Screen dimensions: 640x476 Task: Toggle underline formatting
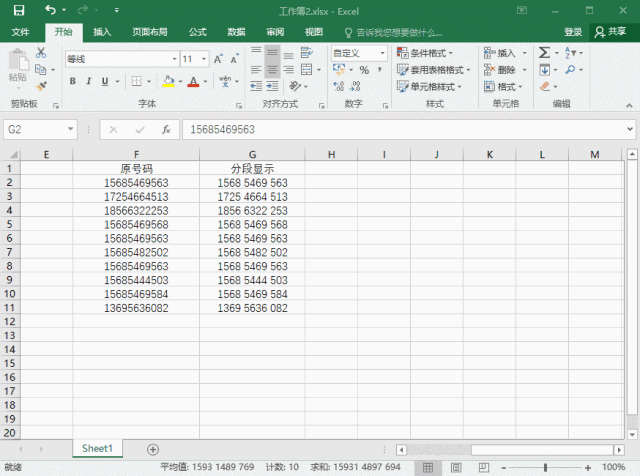pos(103,81)
